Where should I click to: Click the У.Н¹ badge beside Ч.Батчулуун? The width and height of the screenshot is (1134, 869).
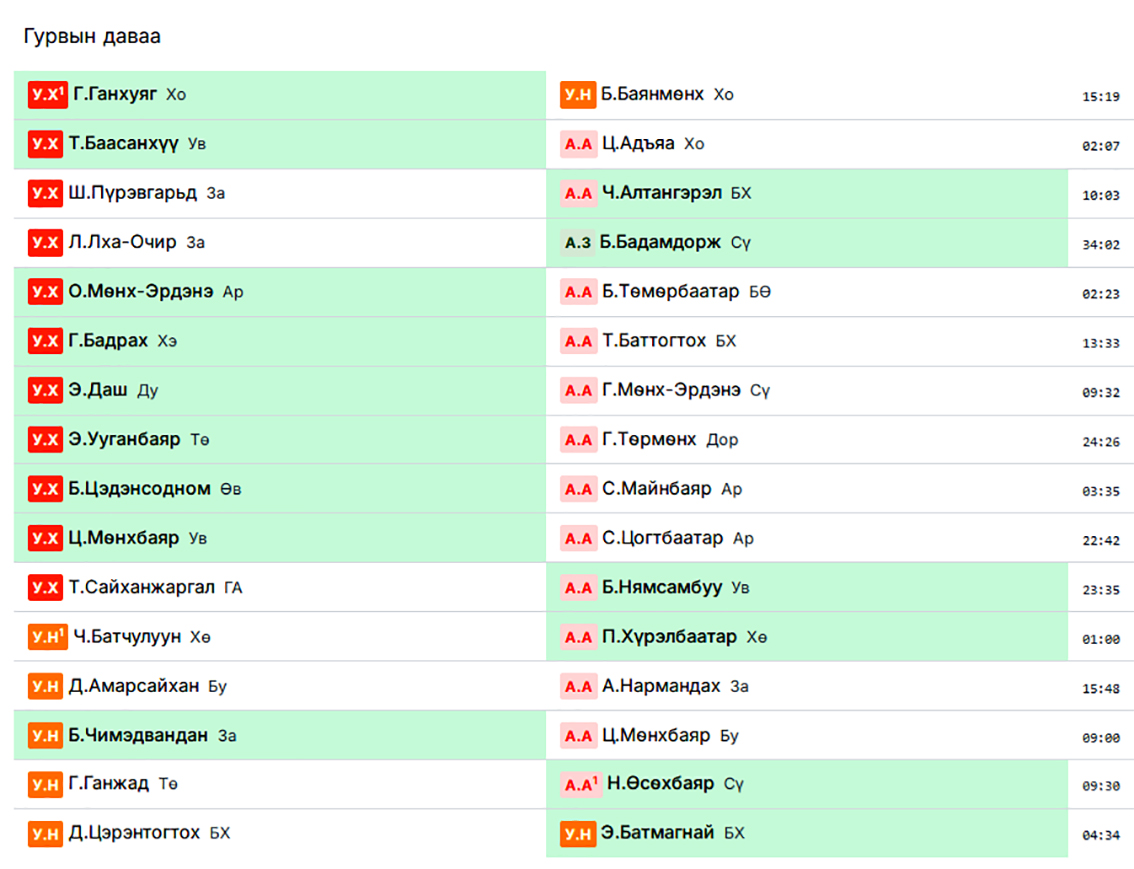coord(47,637)
